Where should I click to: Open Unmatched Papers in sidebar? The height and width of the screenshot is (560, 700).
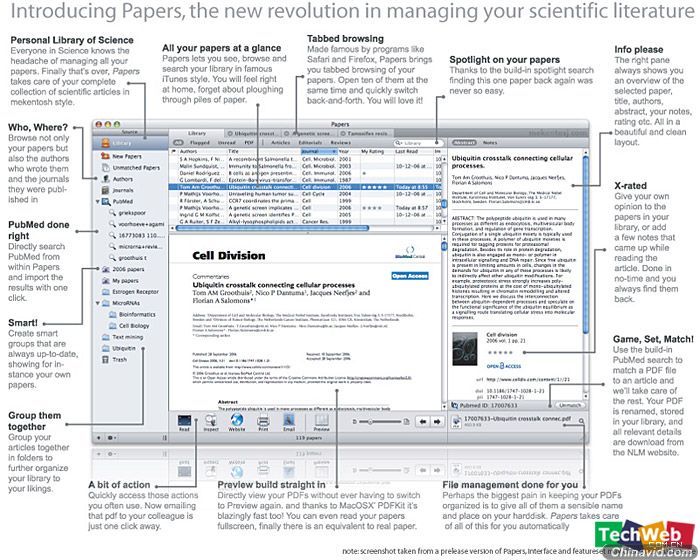[131, 167]
